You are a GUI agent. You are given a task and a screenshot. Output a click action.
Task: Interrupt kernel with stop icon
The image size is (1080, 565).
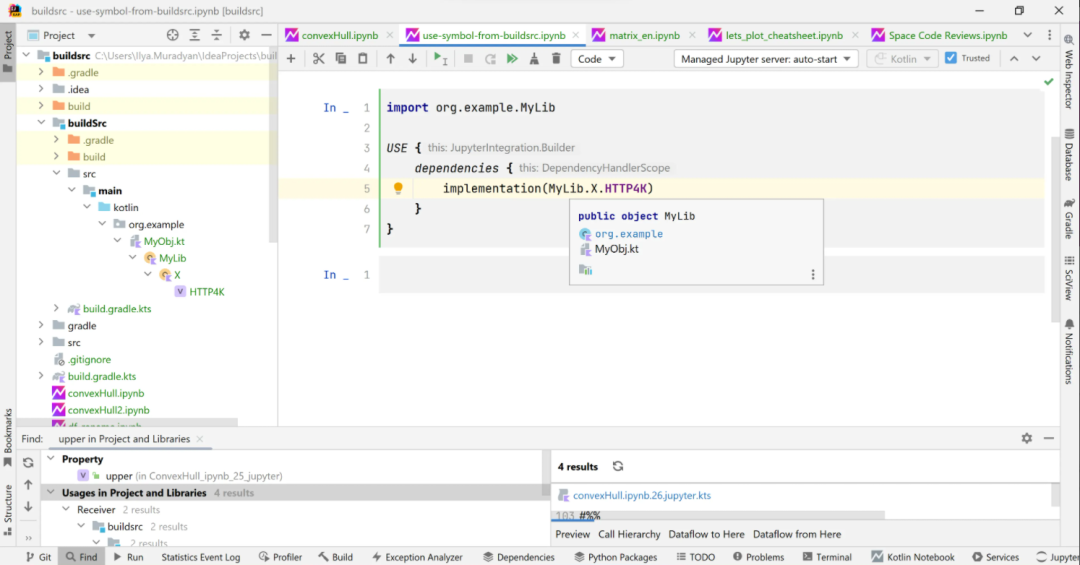[468, 59]
